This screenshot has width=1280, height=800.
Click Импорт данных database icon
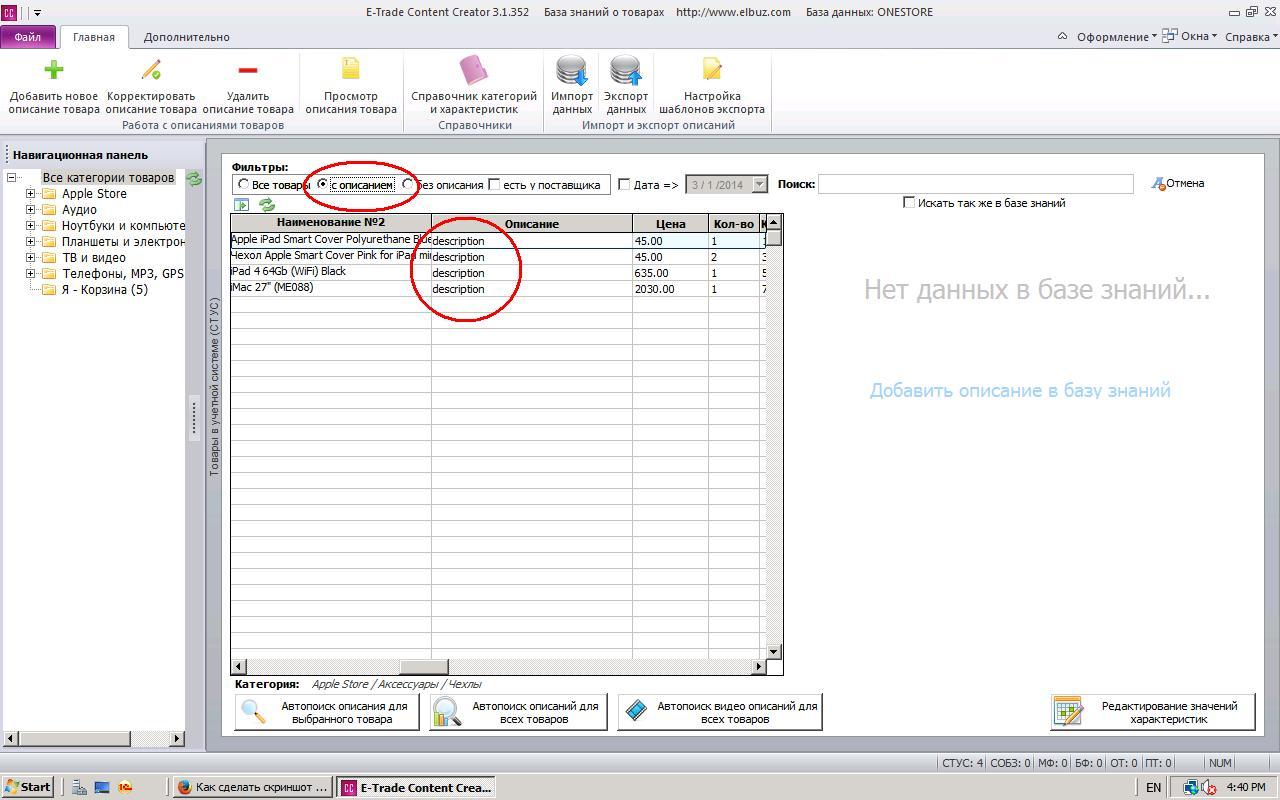[572, 70]
